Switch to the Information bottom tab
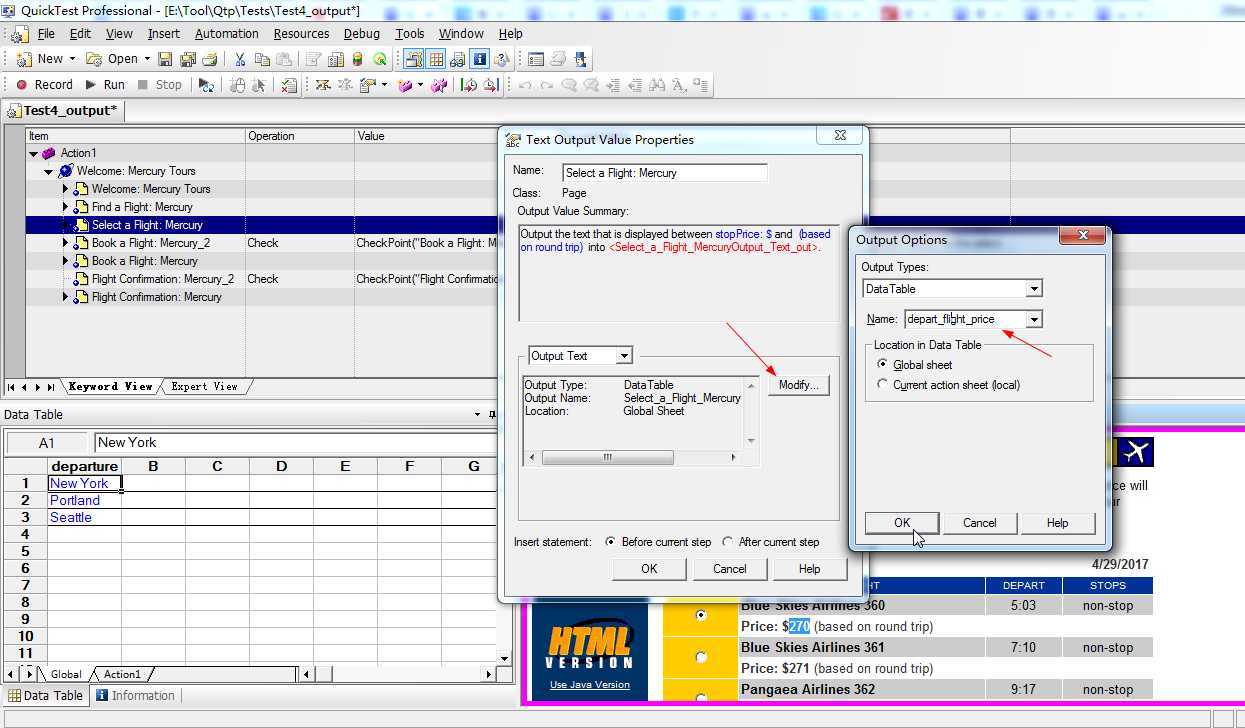 click(x=136, y=696)
